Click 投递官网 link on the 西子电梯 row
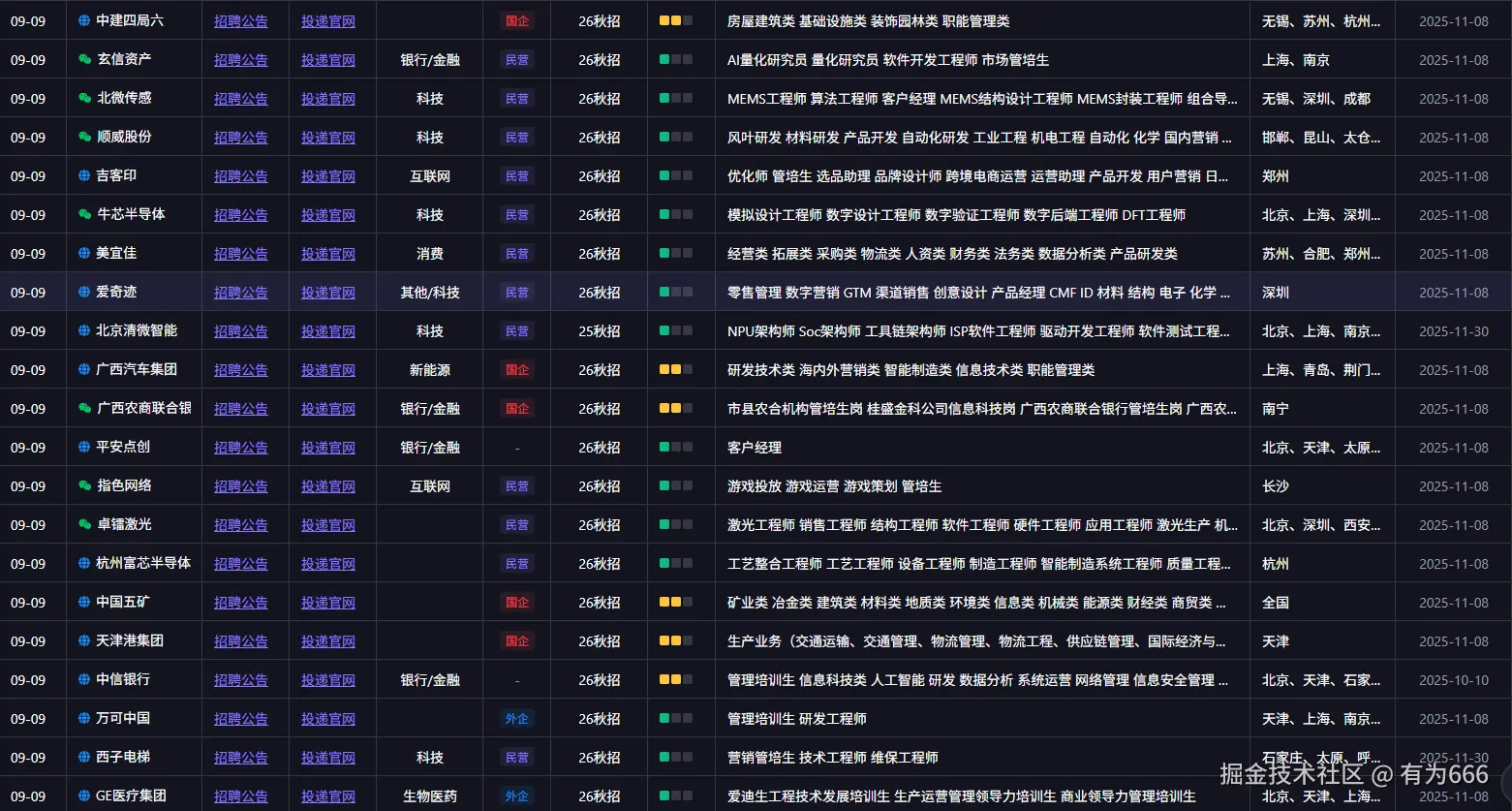1512x811 pixels. point(328,757)
